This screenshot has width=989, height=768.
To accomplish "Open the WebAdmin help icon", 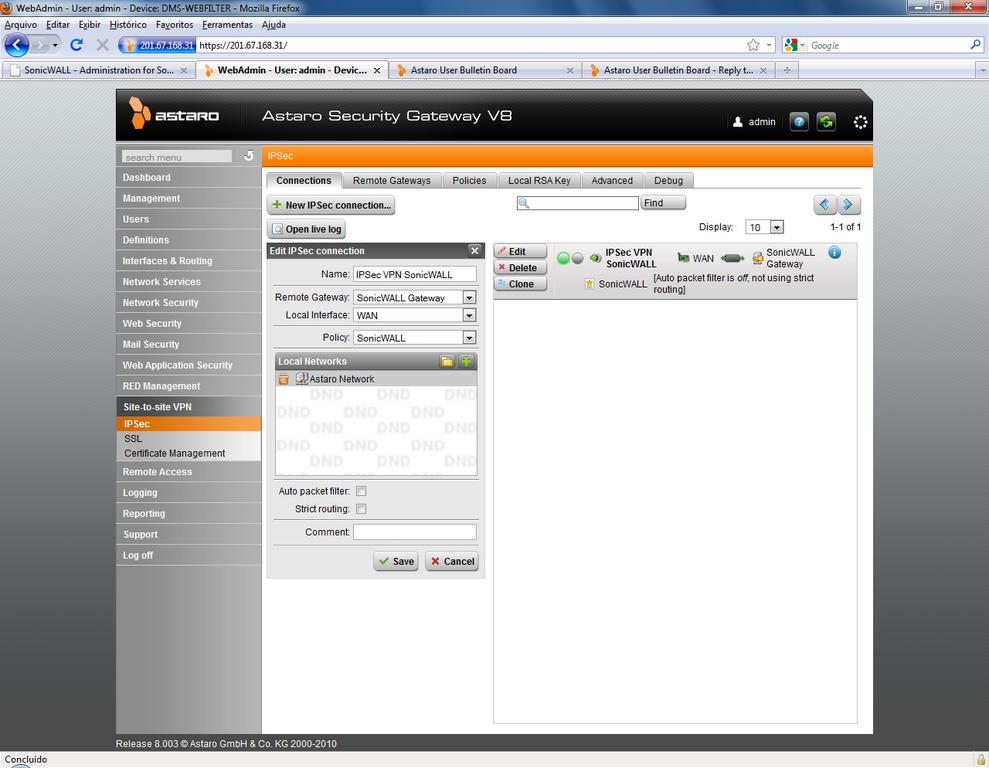I will point(799,122).
